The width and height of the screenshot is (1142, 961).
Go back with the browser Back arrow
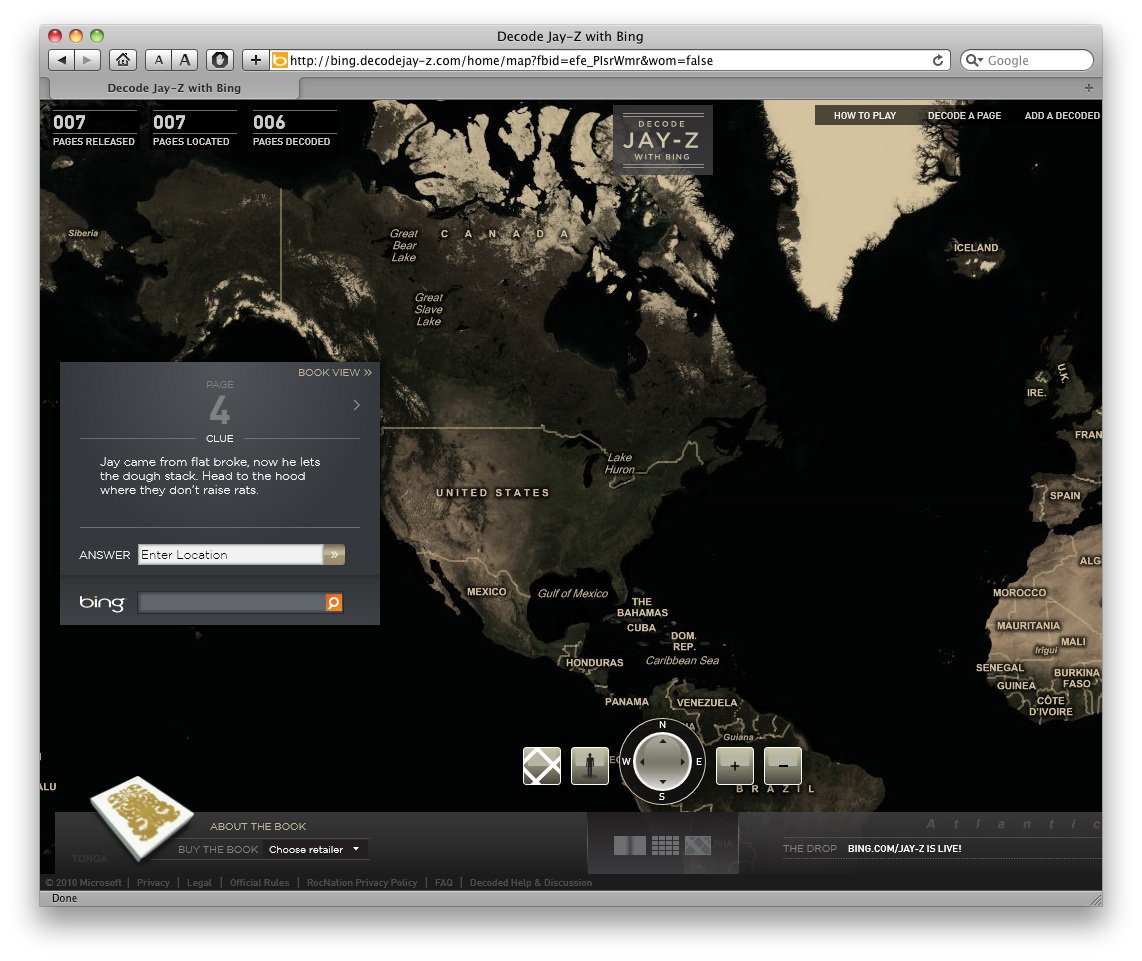(x=62, y=60)
